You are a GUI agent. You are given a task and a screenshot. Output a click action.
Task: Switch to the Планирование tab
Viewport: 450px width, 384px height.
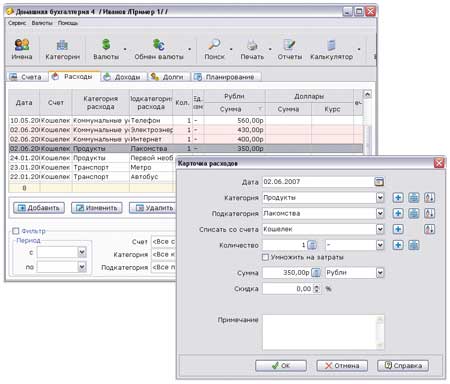[x=226, y=77]
